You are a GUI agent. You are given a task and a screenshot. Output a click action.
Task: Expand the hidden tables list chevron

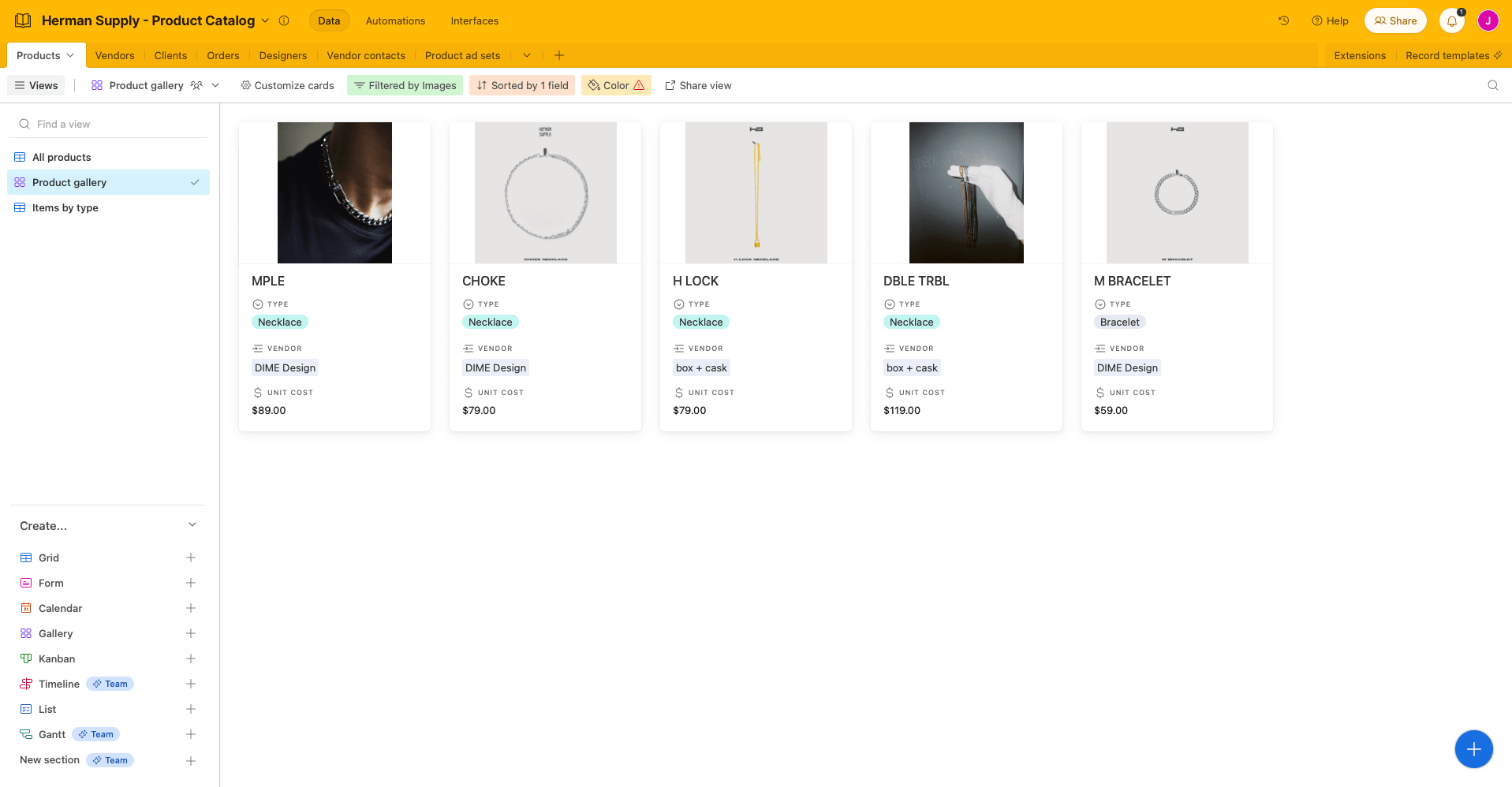coord(527,55)
